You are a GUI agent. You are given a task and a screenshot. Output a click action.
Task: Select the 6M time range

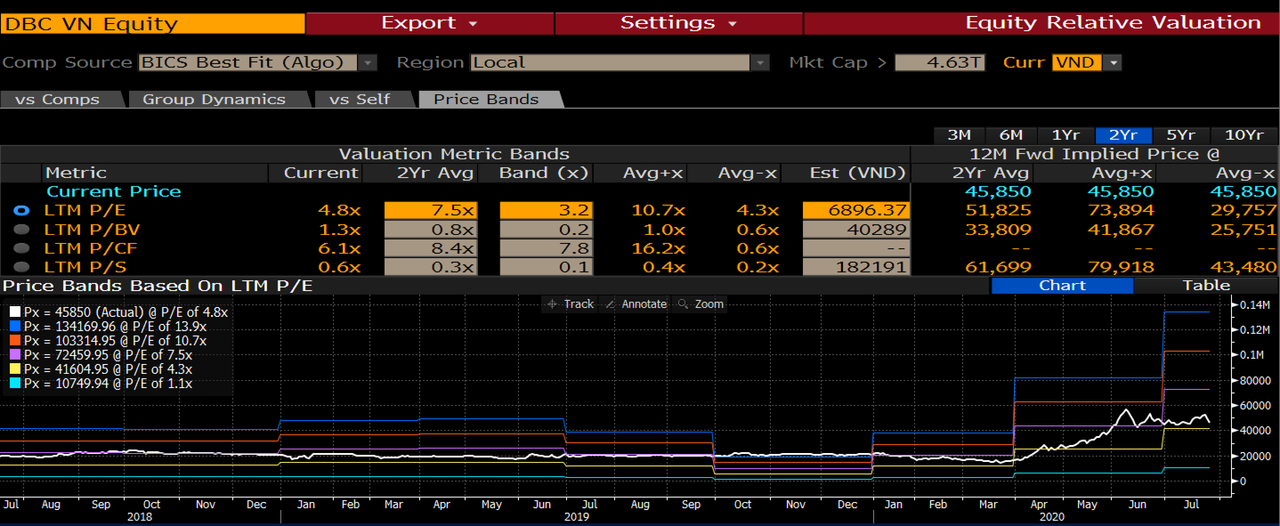pos(1011,135)
